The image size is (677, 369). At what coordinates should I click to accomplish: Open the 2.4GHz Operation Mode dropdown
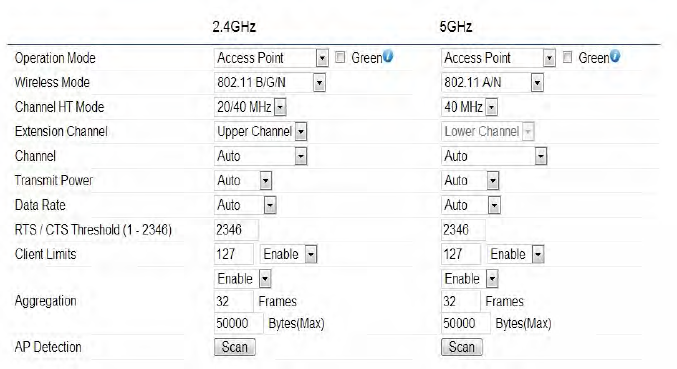tap(271, 58)
